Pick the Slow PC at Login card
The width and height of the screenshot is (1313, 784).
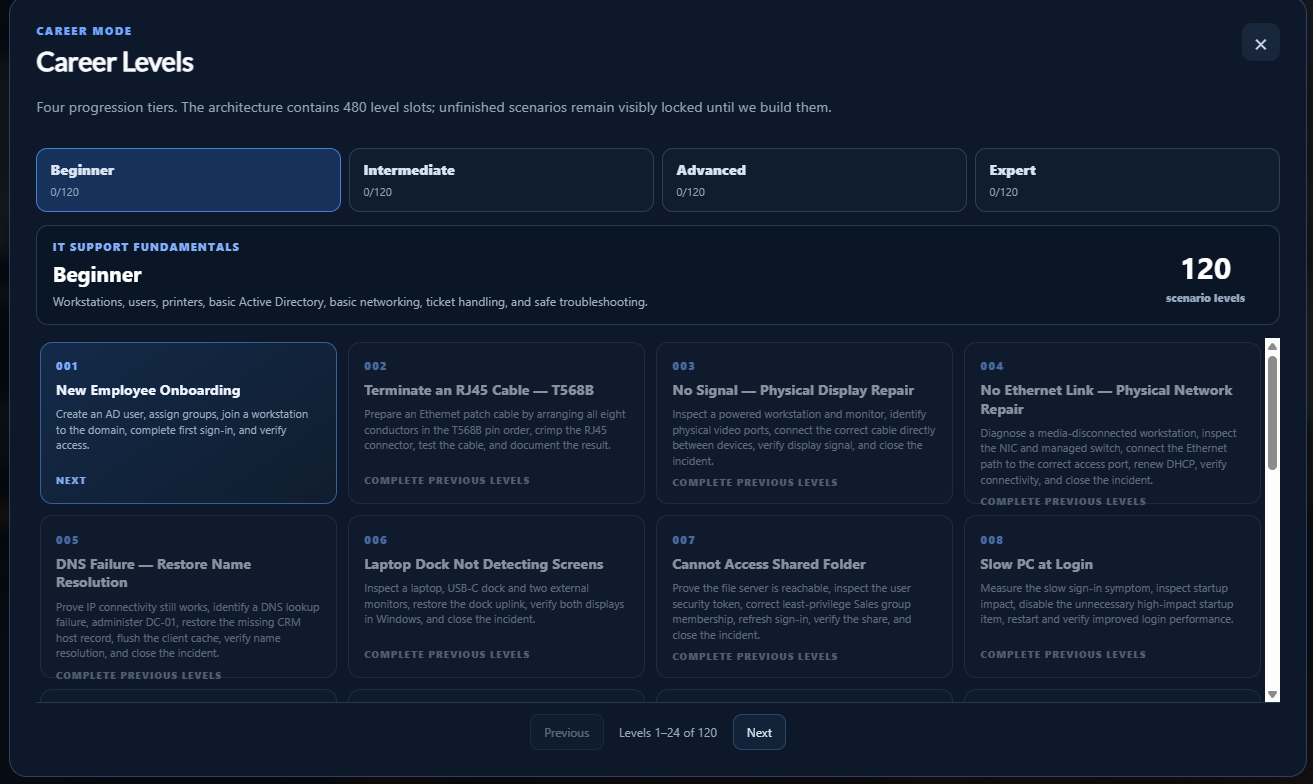[1112, 597]
